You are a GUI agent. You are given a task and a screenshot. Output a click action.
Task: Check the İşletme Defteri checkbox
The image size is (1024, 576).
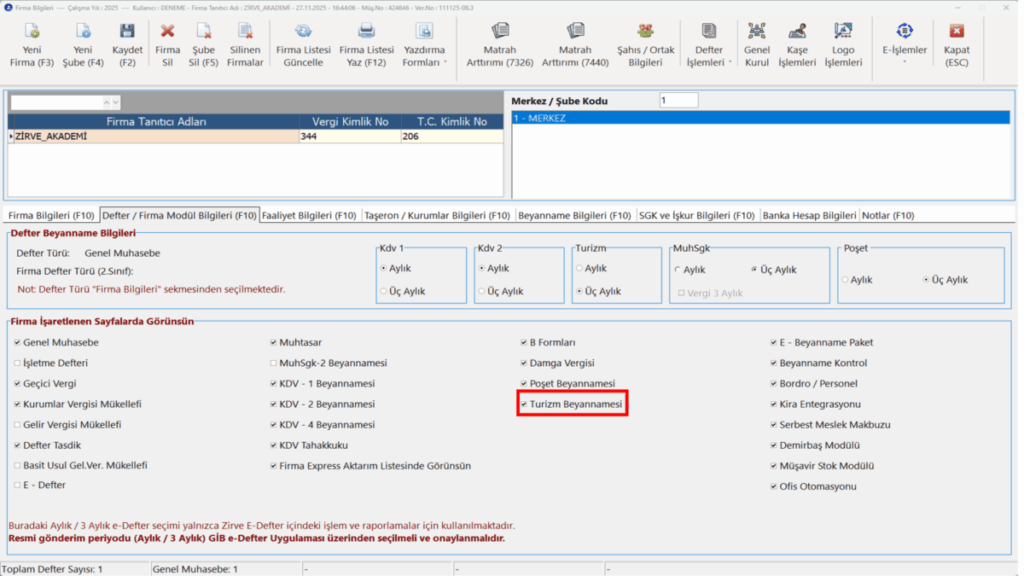pos(17,363)
